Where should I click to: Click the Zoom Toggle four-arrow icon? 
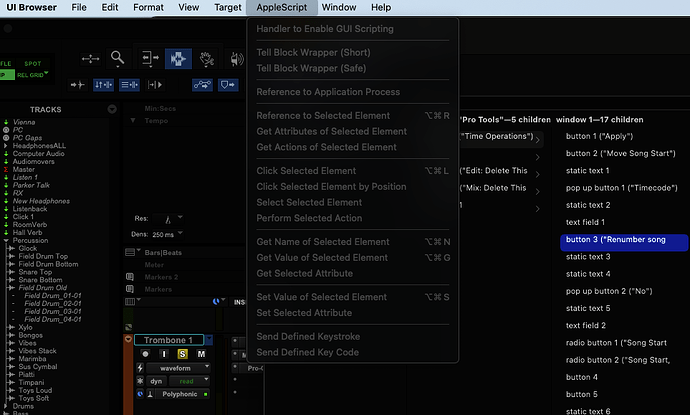(90, 59)
